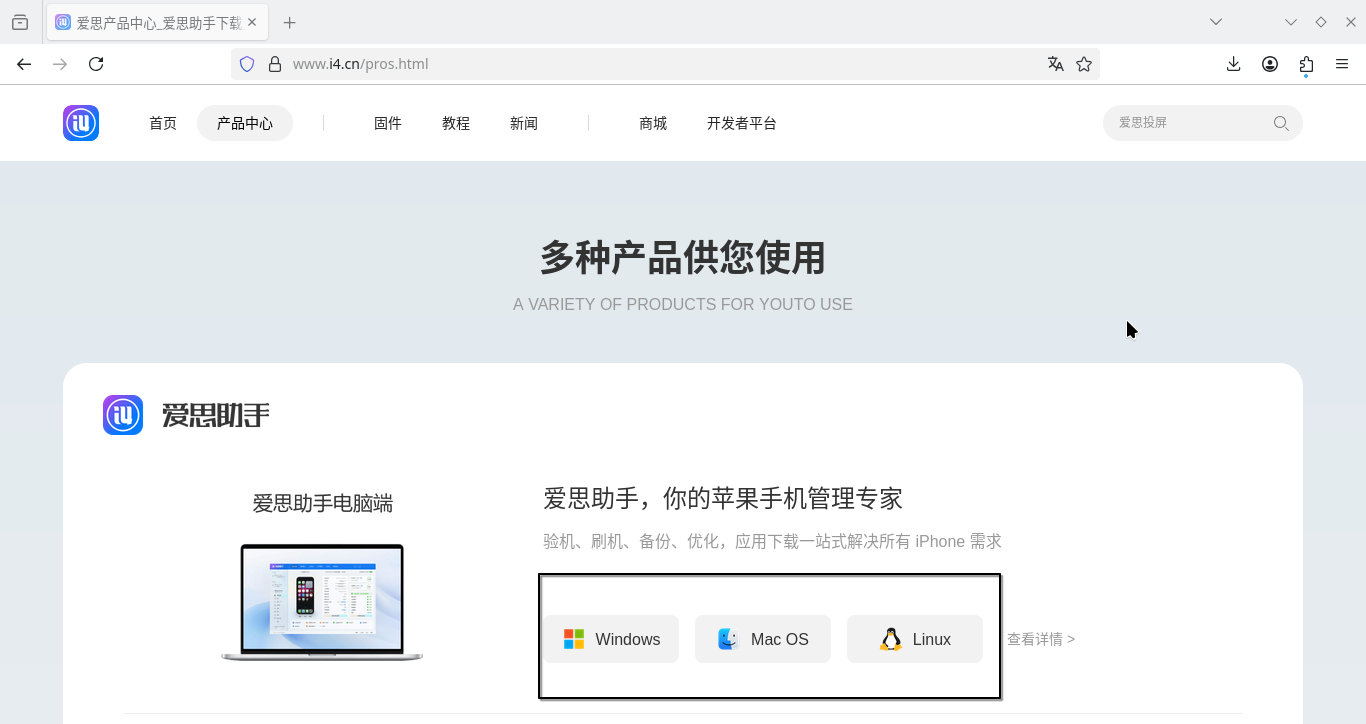Select the 爱思产品中心 browser tab
This screenshot has width=1366, height=724.
[x=157, y=22]
